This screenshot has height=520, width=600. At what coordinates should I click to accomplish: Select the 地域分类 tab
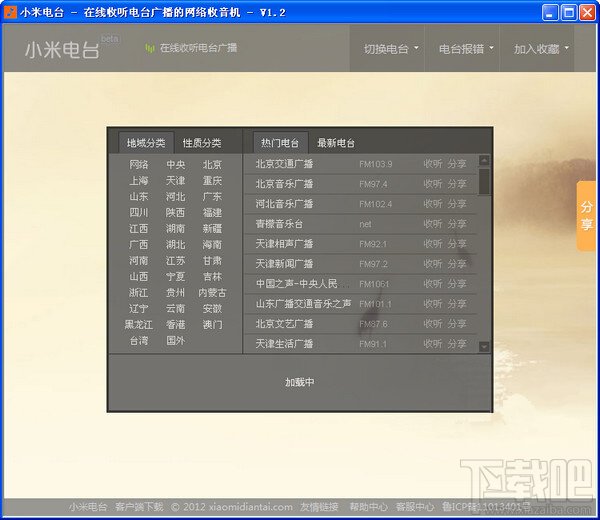pos(146,143)
